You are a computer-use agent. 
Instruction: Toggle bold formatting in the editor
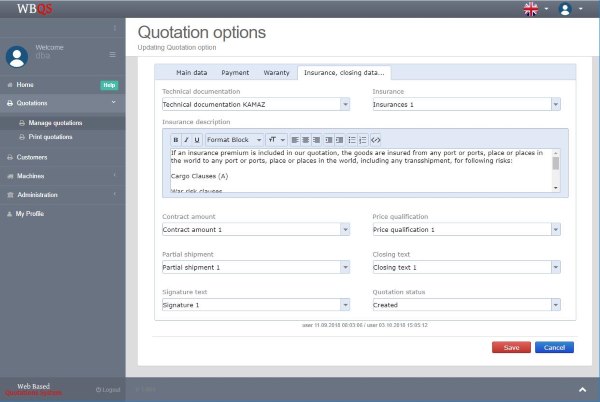tap(176, 139)
